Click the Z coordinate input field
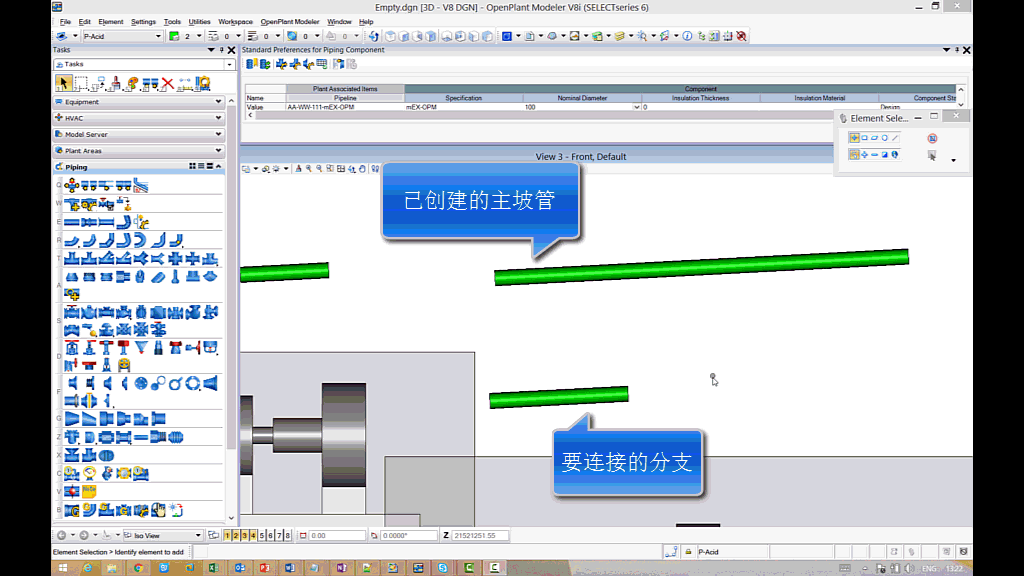 tap(481, 536)
